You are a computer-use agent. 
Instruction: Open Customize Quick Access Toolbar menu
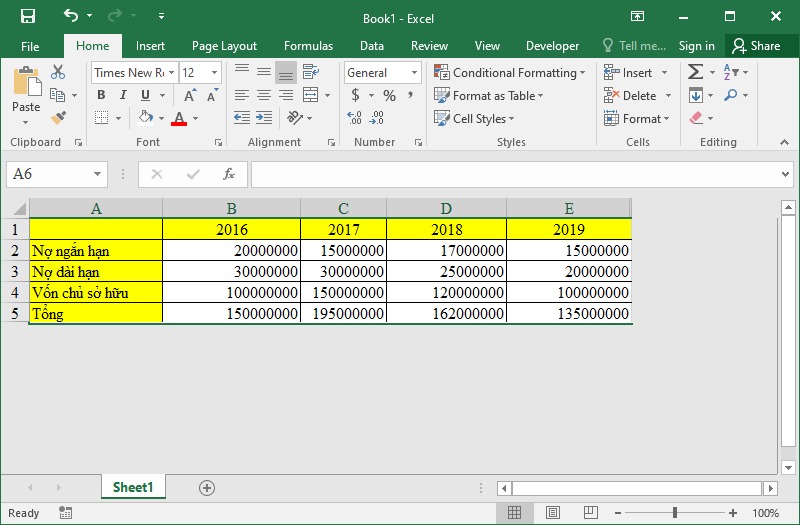tap(161, 16)
